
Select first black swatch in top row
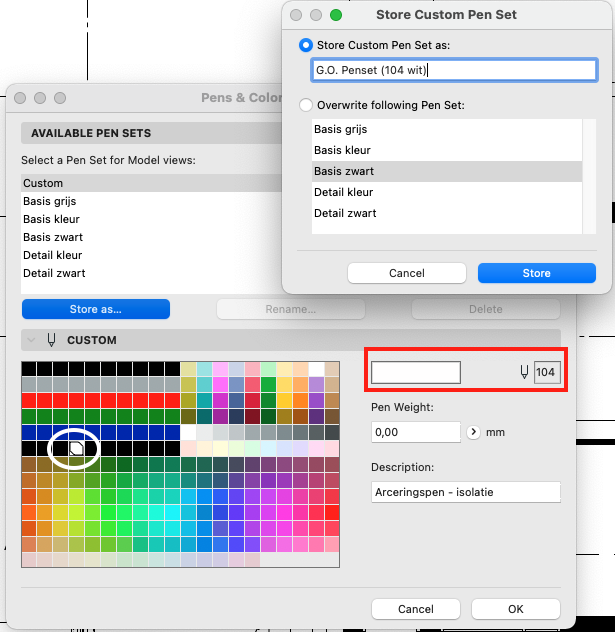[29, 369]
